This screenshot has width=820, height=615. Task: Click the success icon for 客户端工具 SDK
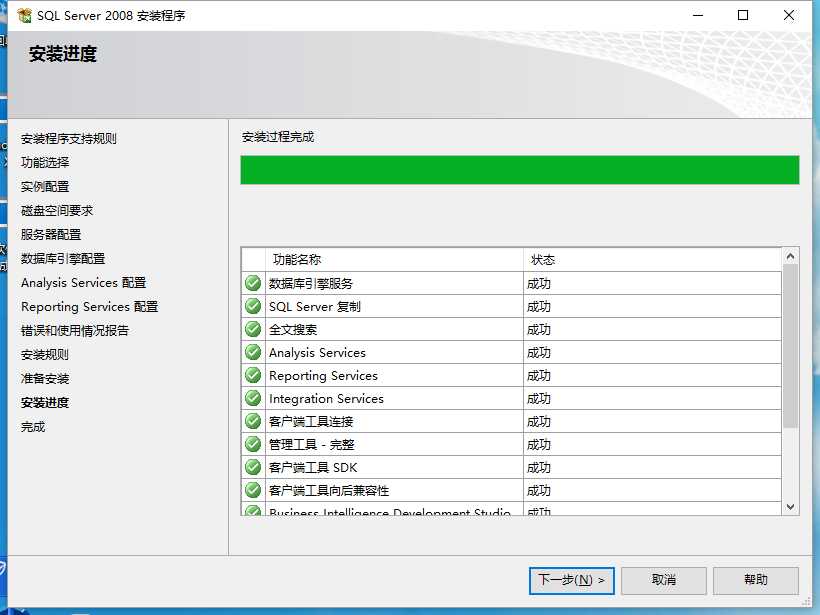pos(253,467)
